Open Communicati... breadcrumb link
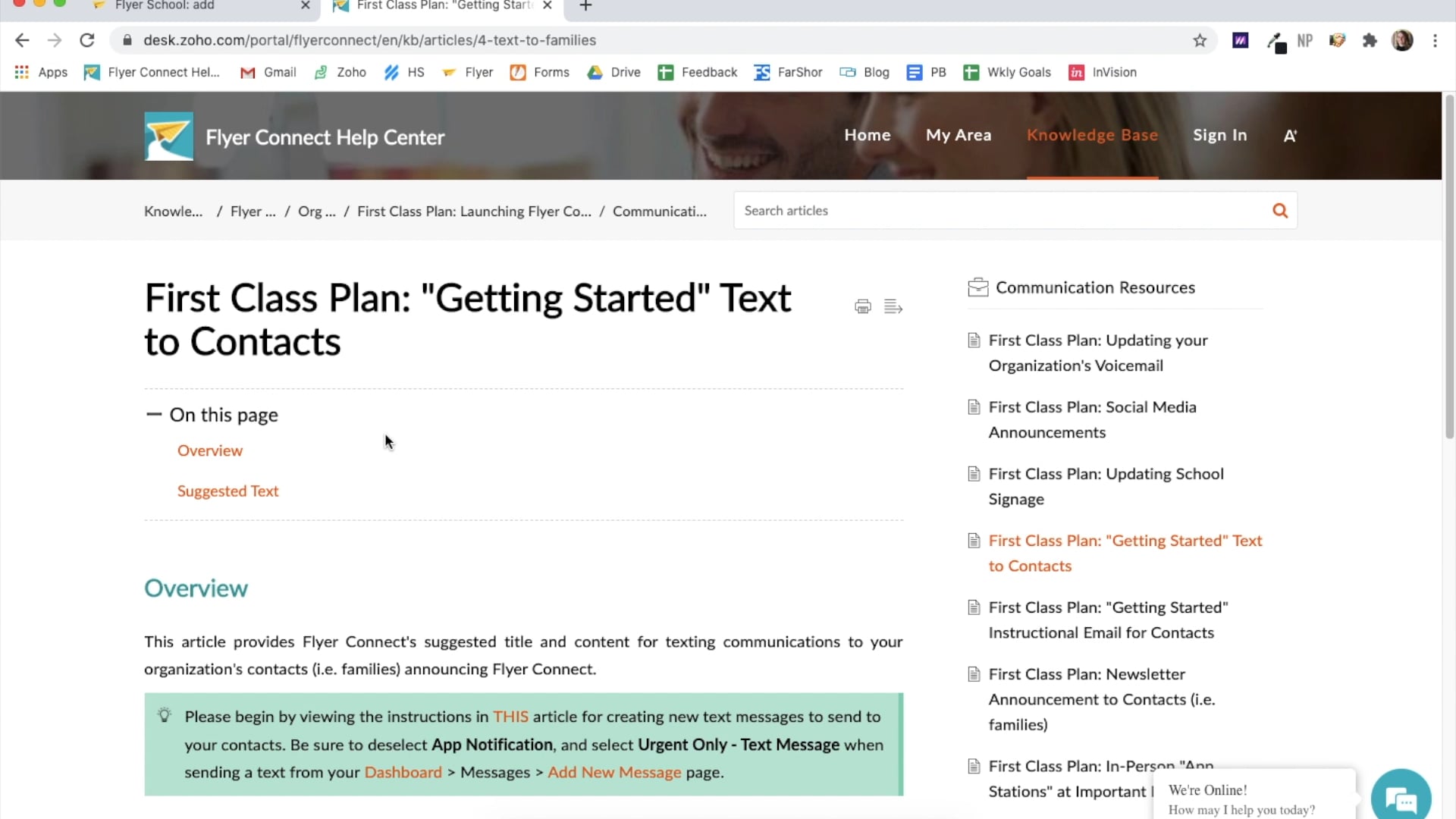The height and width of the screenshot is (819, 1456). point(659,212)
